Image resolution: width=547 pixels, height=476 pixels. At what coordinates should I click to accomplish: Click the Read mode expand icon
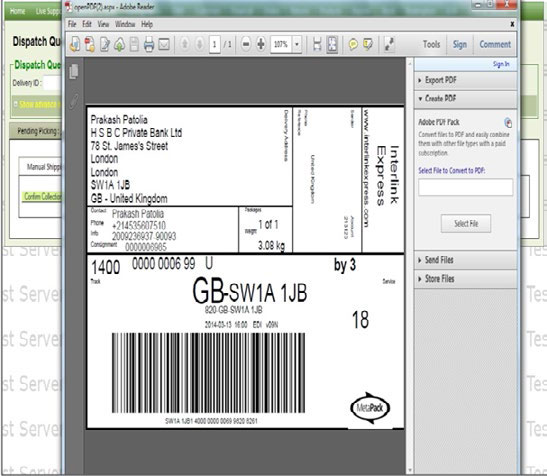click(x=389, y=44)
